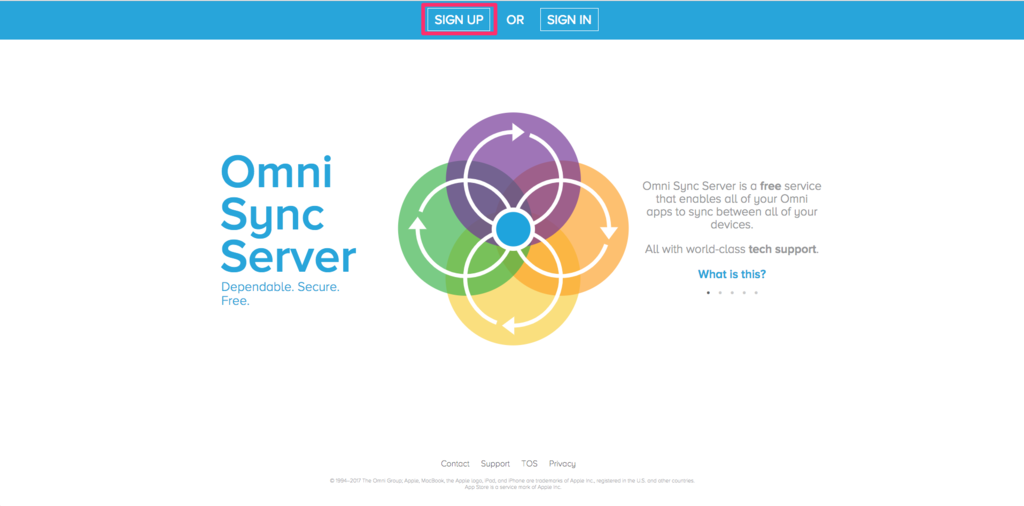Open the Privacy footer link
The image size is (1024, 506).
(562, 464)
